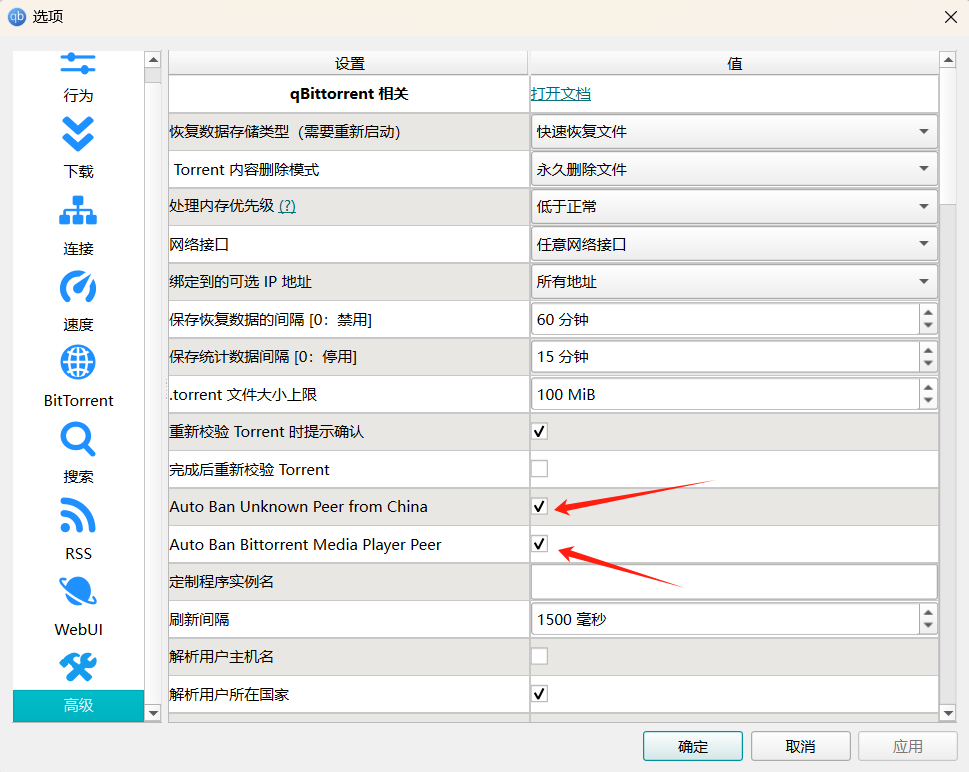Image resolution: width=969 pixels, height=772 pixels.
Task: Select the 下载 tab label
Action: coord(78,171)
